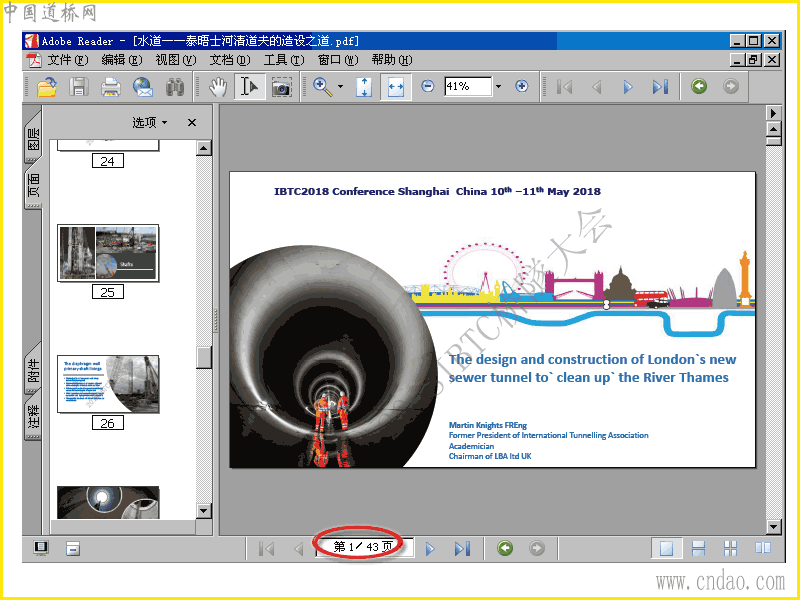Click the Print icon in toolbar

pyautogui.click(x=110, y=87)
